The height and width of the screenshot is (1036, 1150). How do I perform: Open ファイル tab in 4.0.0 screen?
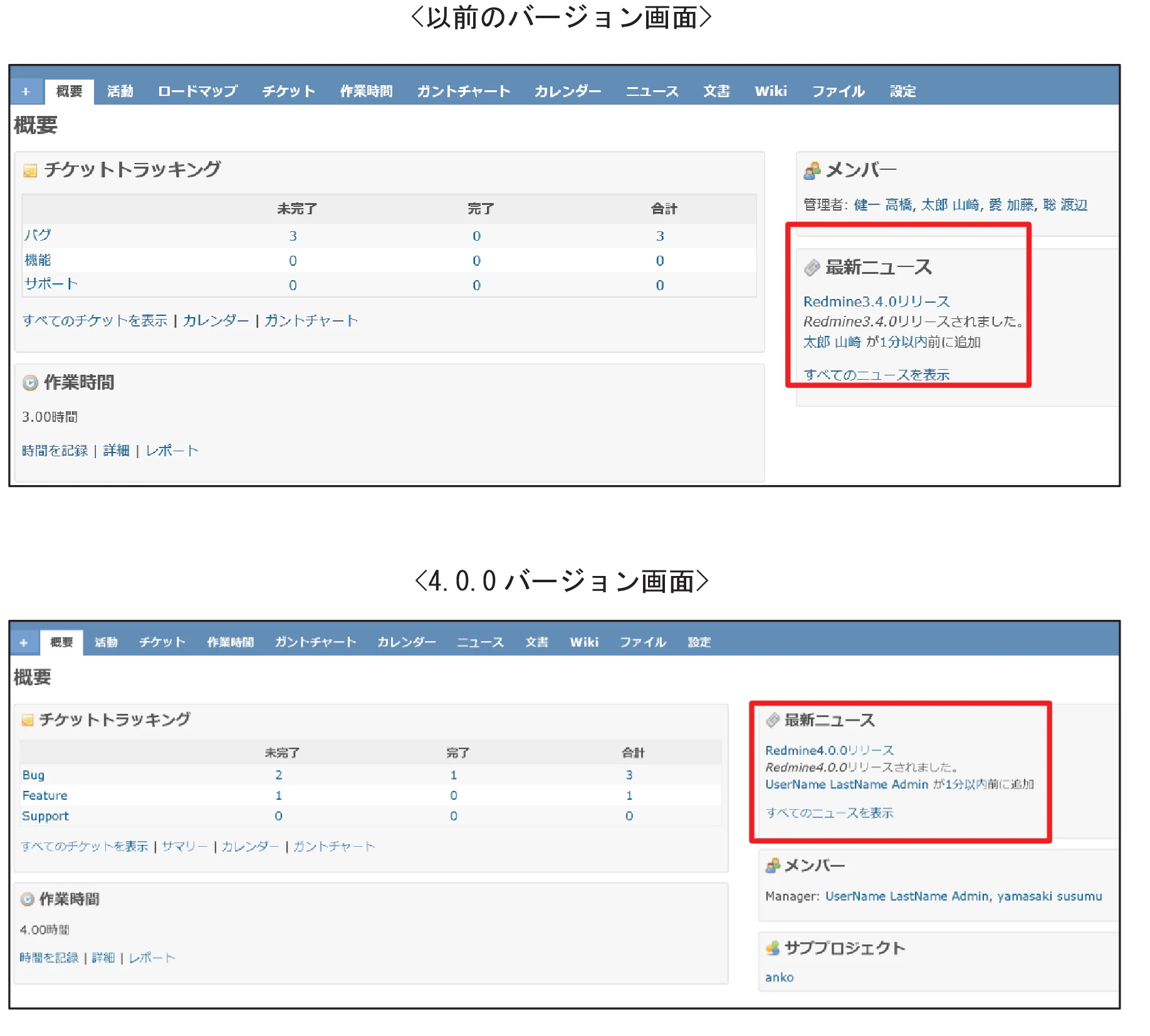[642, 642]
